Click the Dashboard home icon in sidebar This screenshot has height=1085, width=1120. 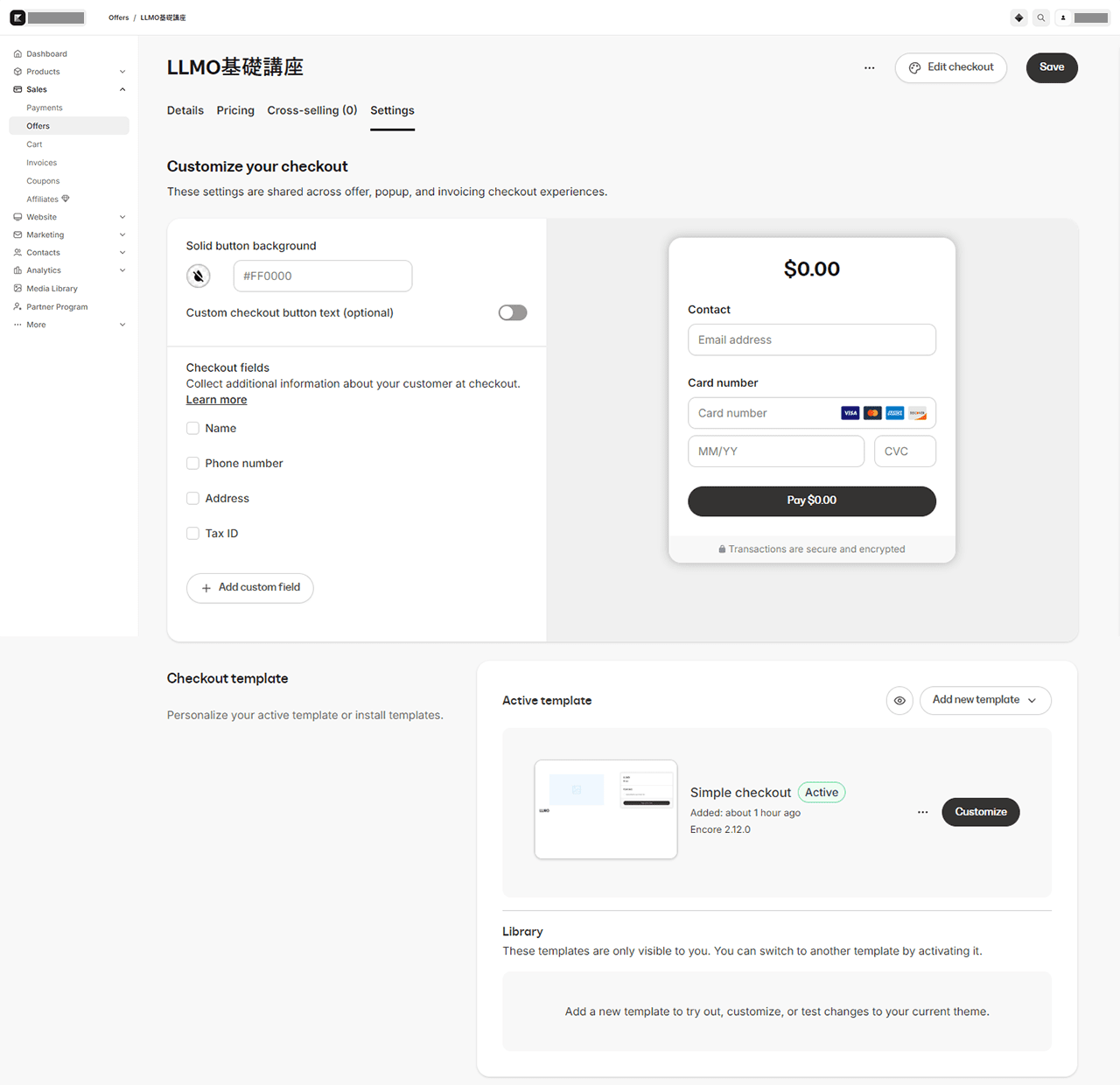coord(17,54)
